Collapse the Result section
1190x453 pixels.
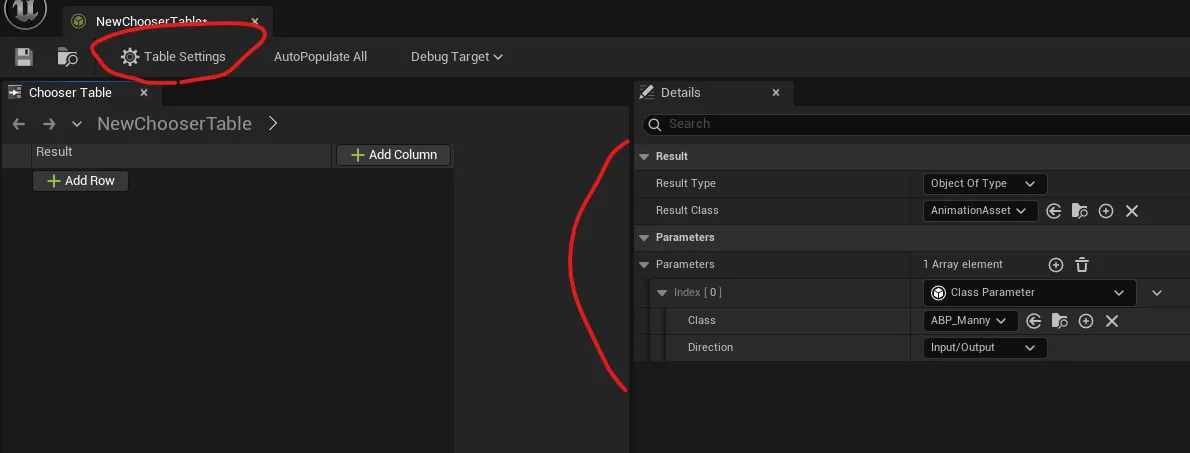point(644,156)
